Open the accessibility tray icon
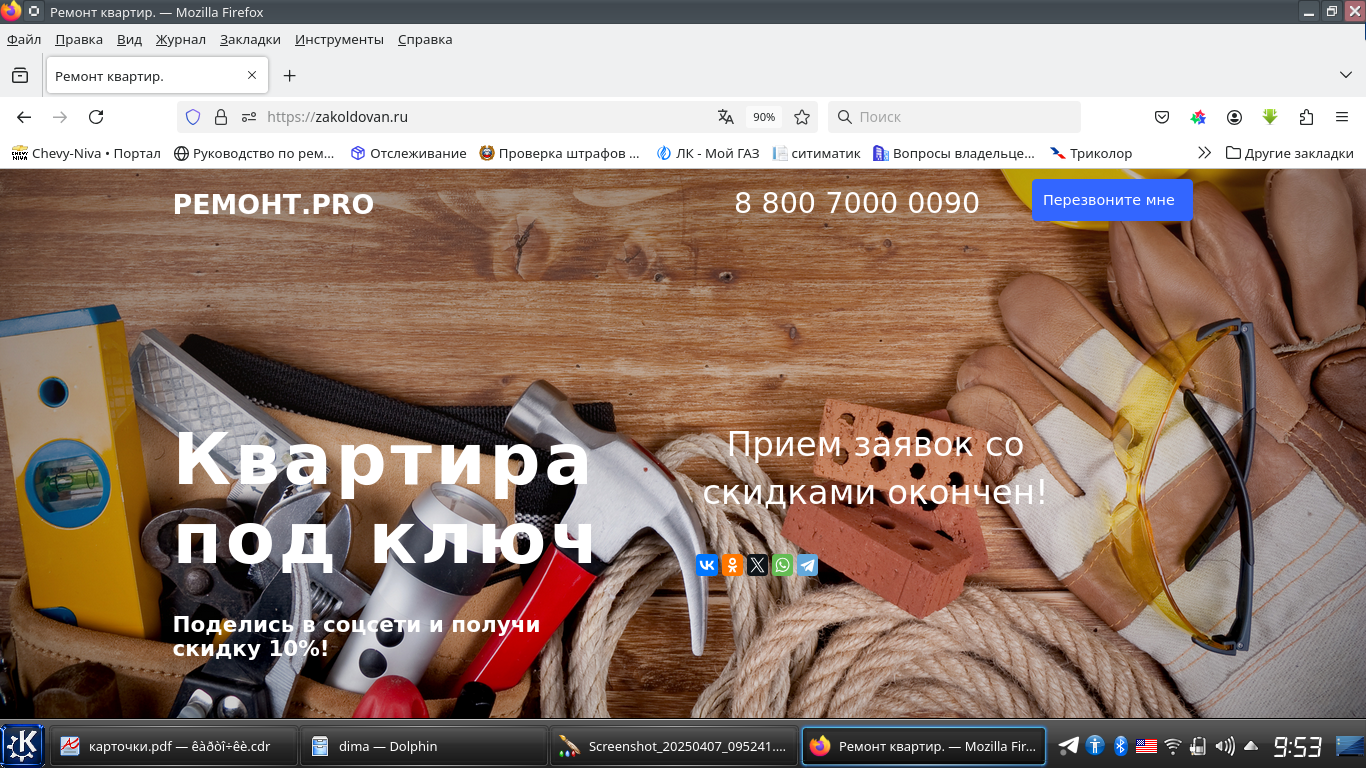The image size is (1366, 768). click(1096, 746)
